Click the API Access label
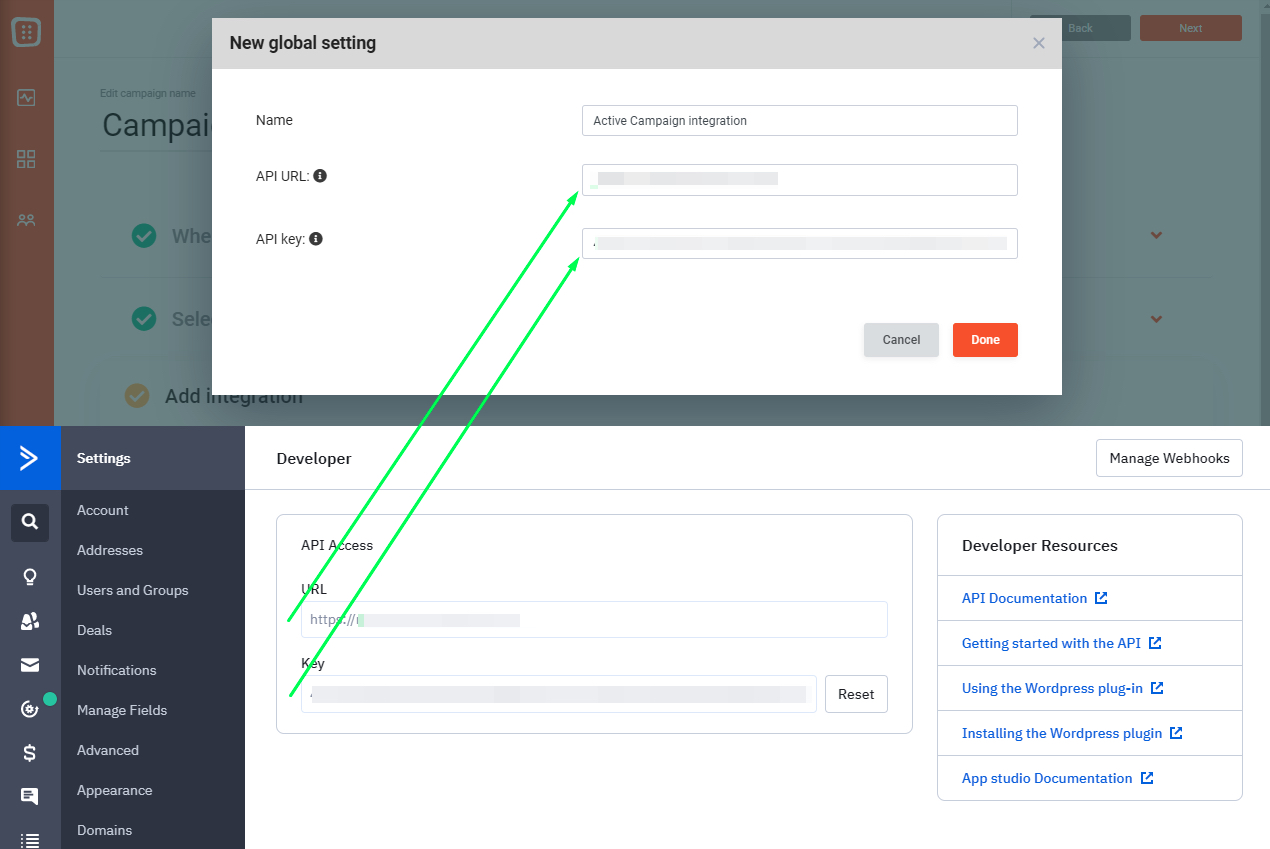Screen dimensions: 1270x849 (x=337, y=545)
